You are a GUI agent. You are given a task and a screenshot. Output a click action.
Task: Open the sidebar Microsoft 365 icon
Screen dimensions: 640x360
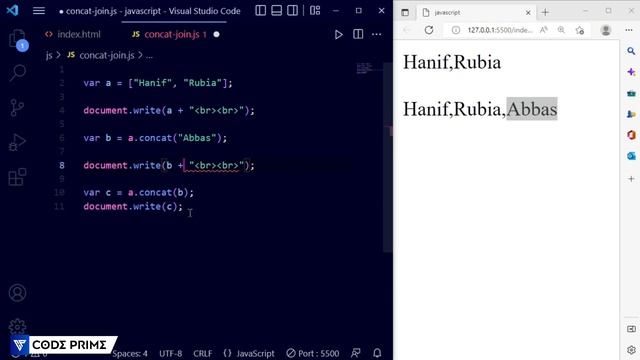(x=631, y=135)
